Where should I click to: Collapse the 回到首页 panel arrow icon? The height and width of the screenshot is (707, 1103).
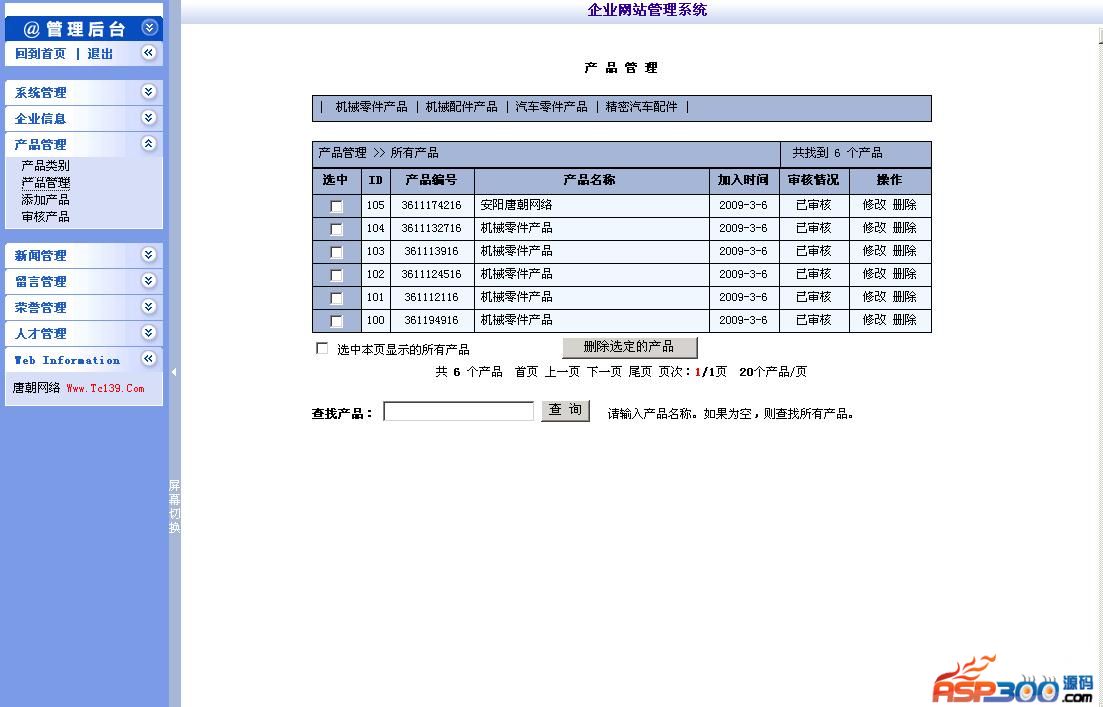pos(149,52)
